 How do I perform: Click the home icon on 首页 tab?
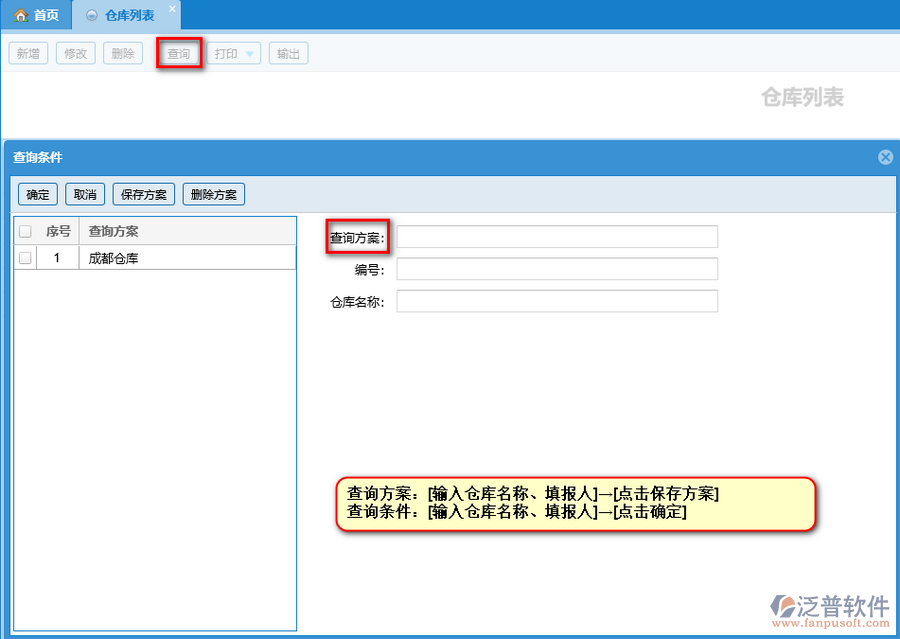[x=20, y=15]
